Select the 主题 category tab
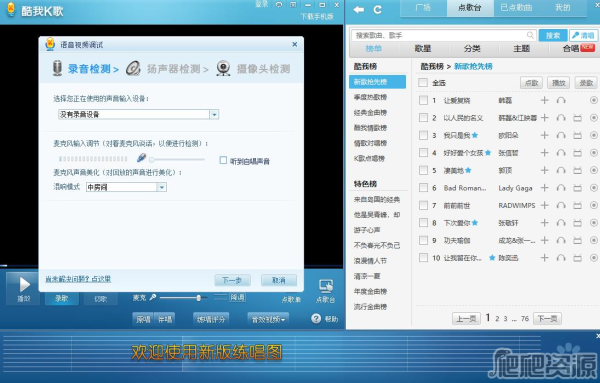The height and width of the screenshot is (383, 600). (522, 49)
